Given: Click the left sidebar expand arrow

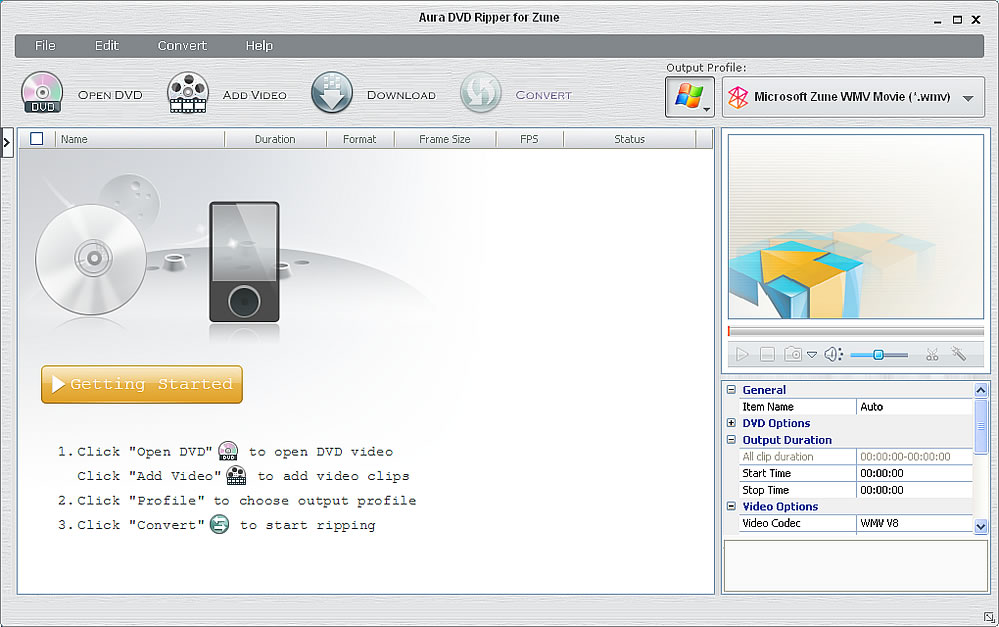Looking at the screenshot, I should point(7,142).
